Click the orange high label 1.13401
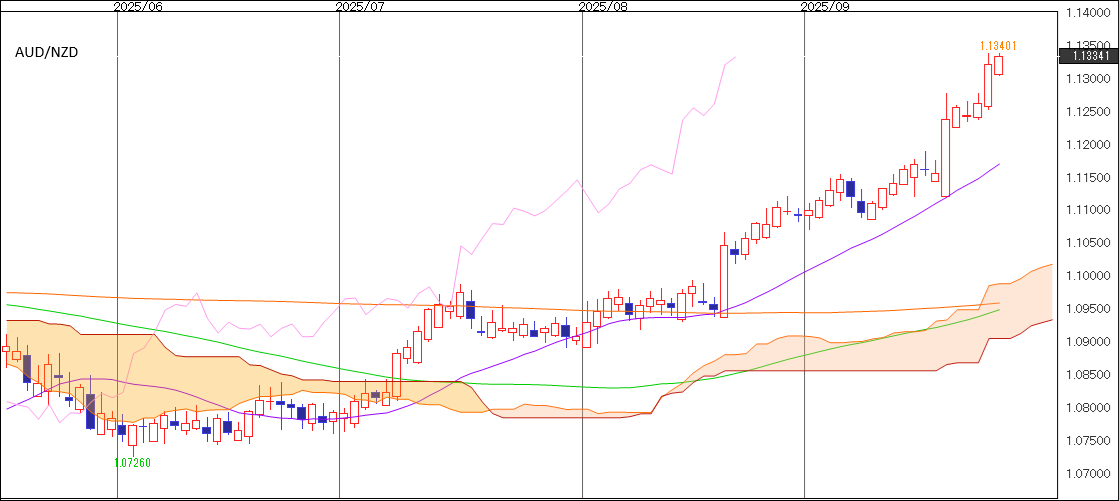This screenshot has height=501, width=1119. click(x=998, y=45)
